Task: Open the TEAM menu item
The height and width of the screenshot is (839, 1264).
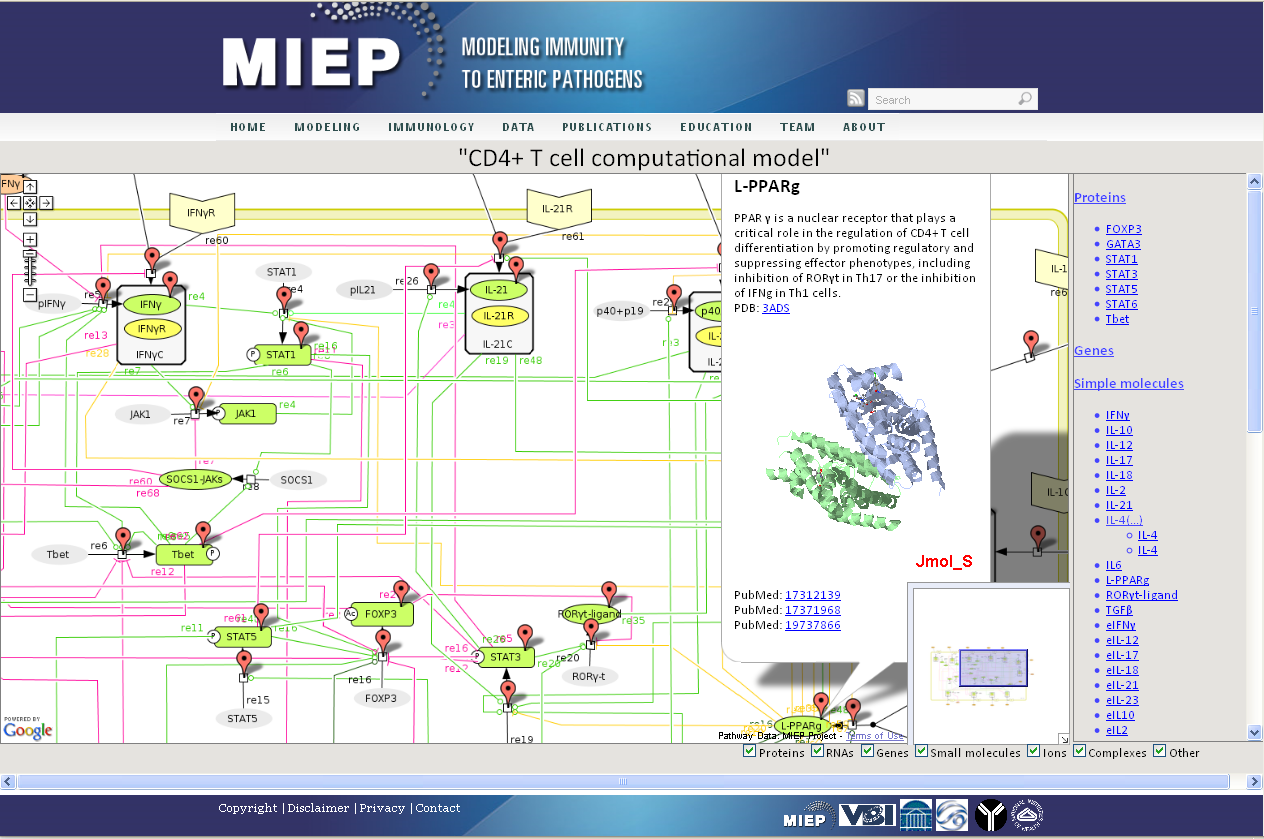Action: click(798, 127)
